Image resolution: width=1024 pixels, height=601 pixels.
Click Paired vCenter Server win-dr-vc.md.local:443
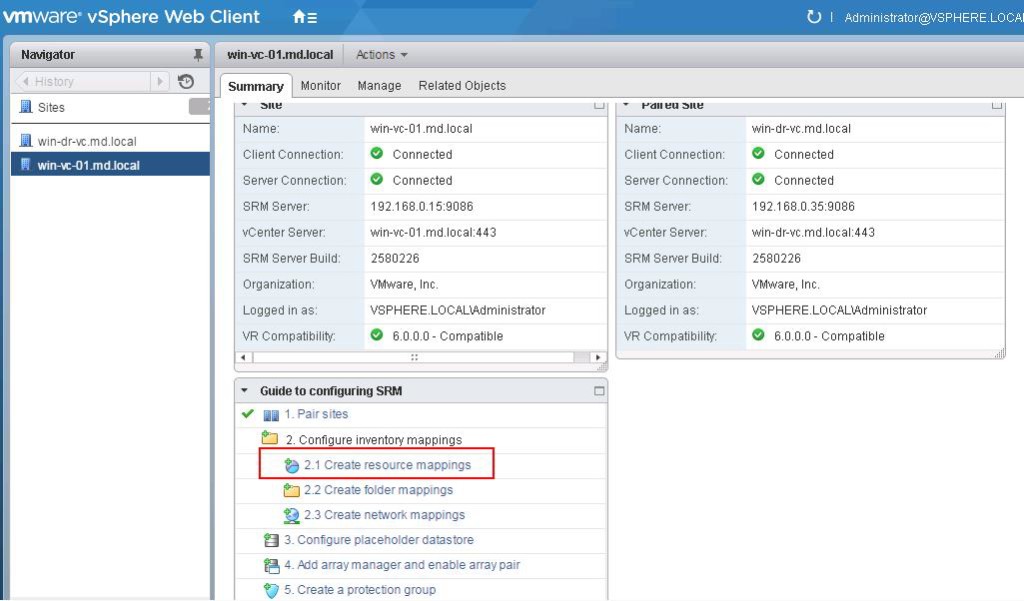coord(812,233)
